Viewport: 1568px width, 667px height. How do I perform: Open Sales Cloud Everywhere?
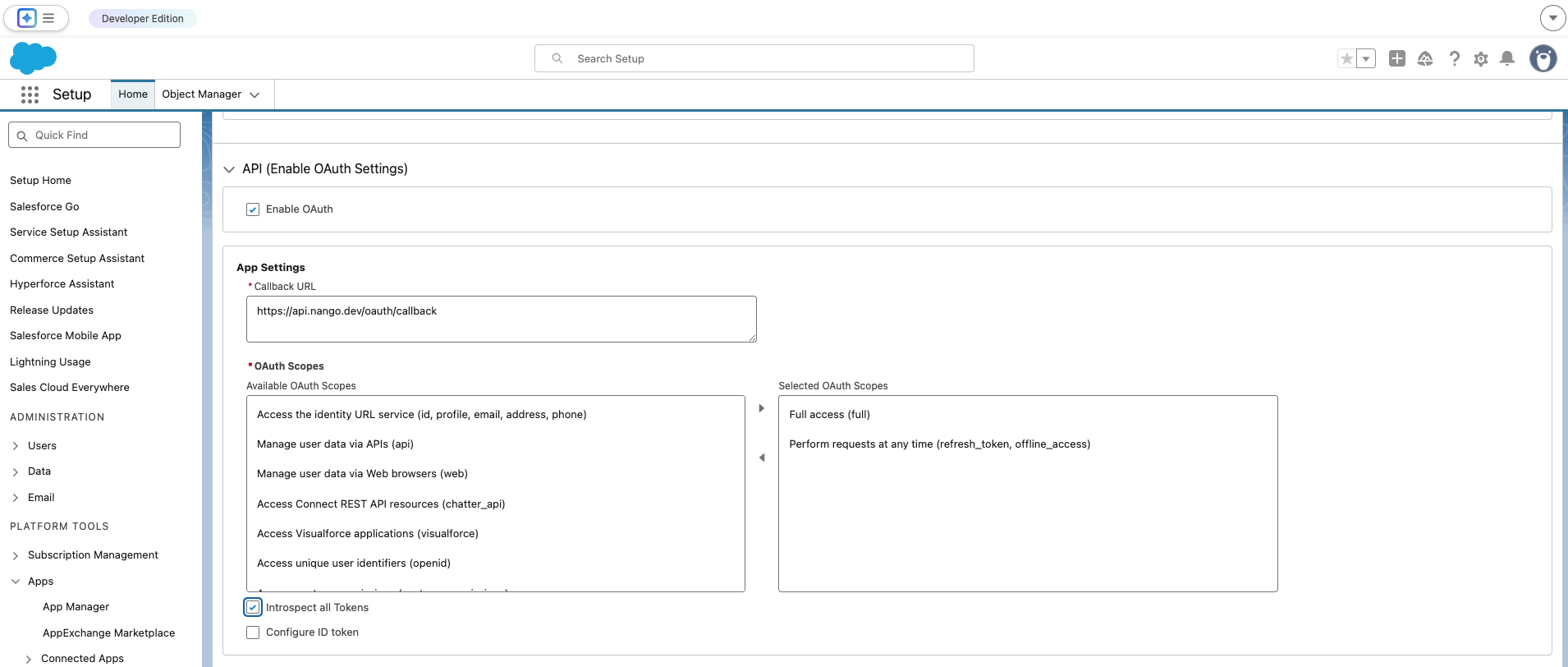click(70, 388)
